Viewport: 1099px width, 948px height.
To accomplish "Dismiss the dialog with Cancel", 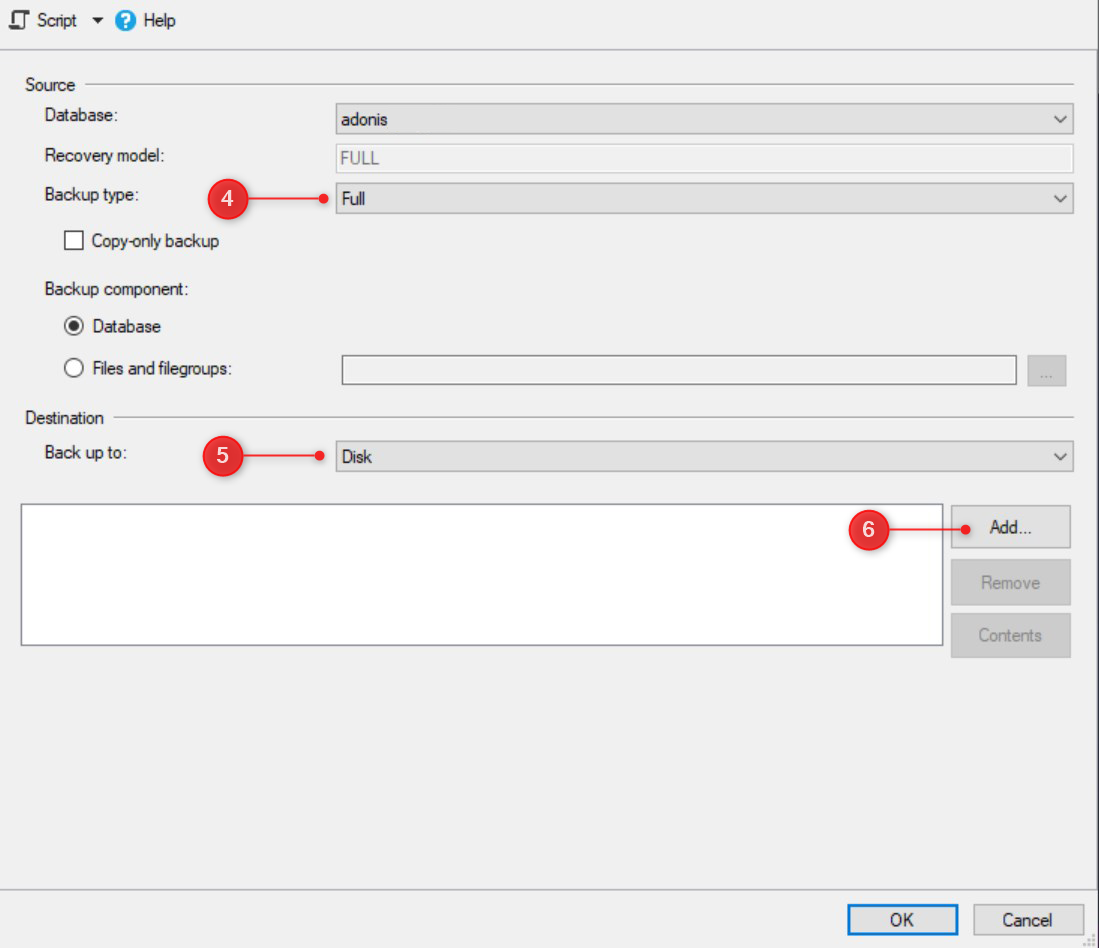I will [1028, 920].
